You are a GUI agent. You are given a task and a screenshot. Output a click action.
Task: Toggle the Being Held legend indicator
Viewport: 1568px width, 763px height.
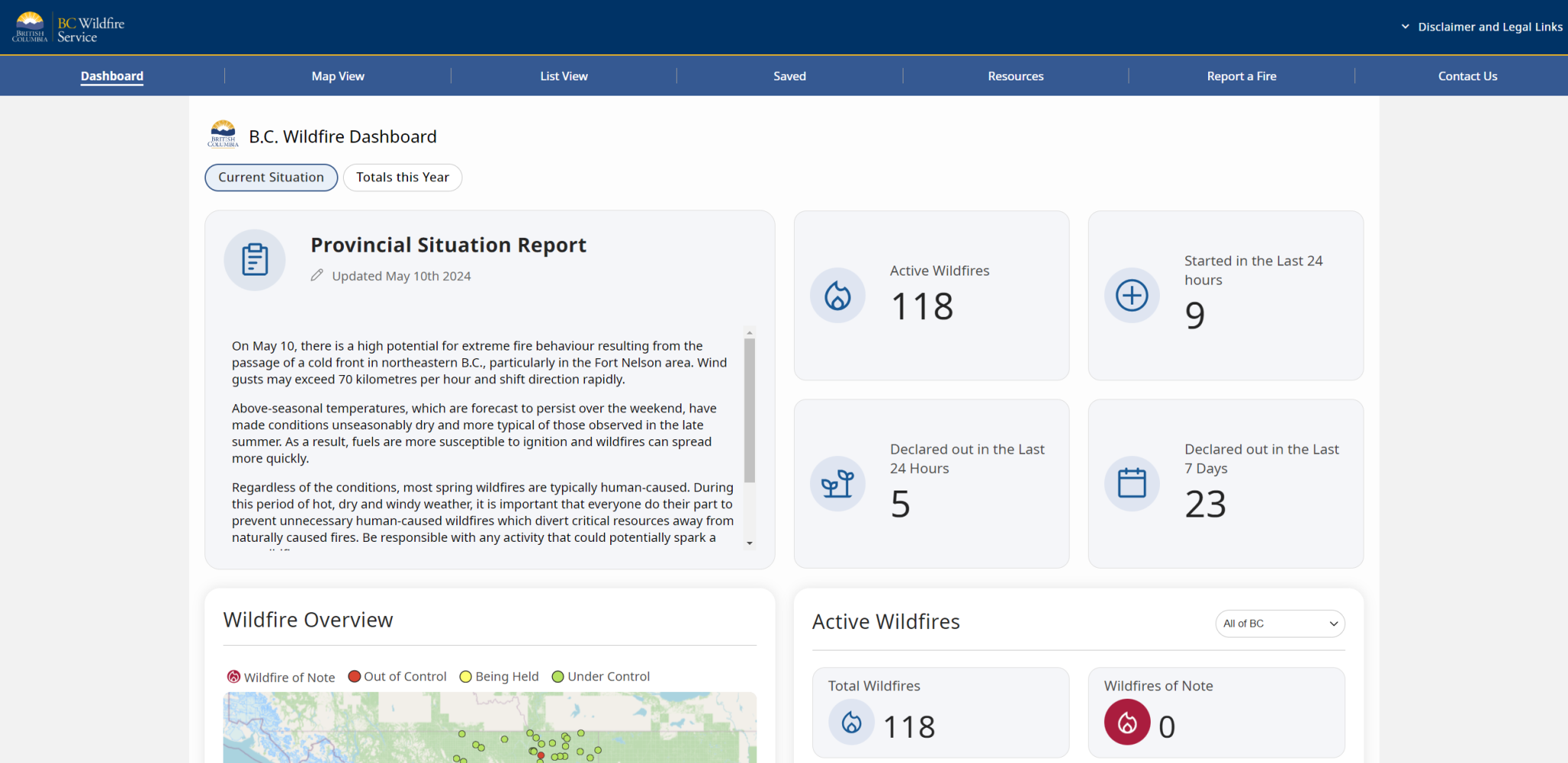465,676
